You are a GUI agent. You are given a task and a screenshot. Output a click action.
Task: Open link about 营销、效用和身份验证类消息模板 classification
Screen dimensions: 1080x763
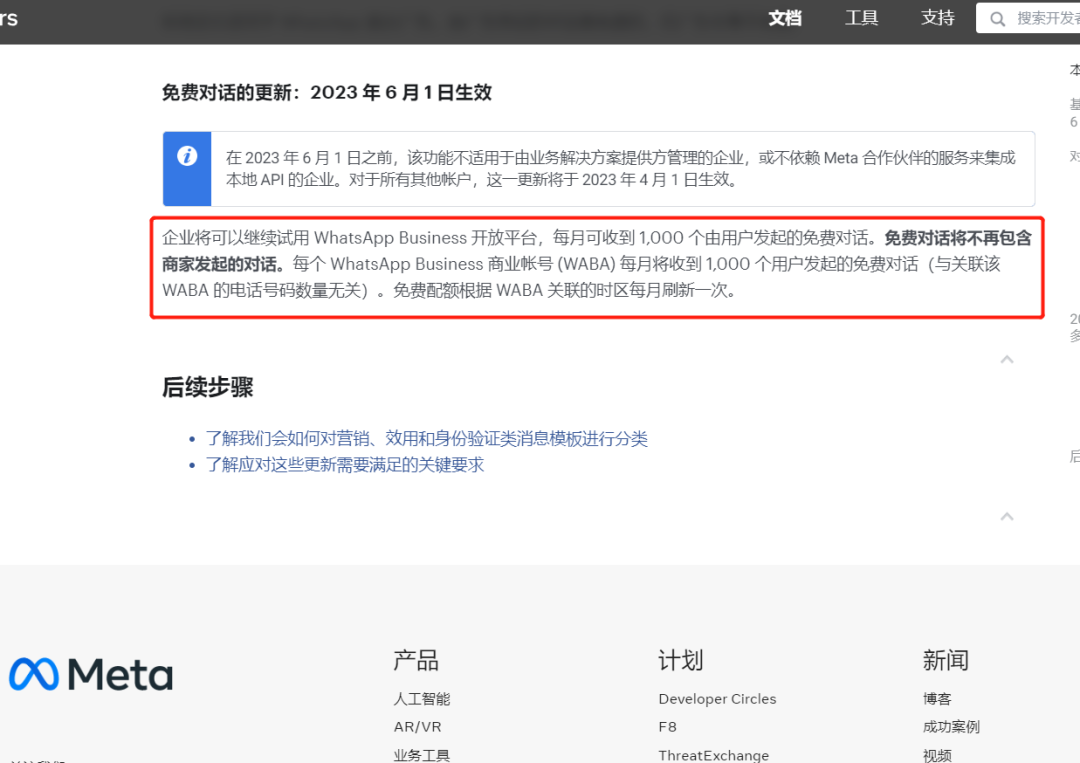(x=426, y=439)
